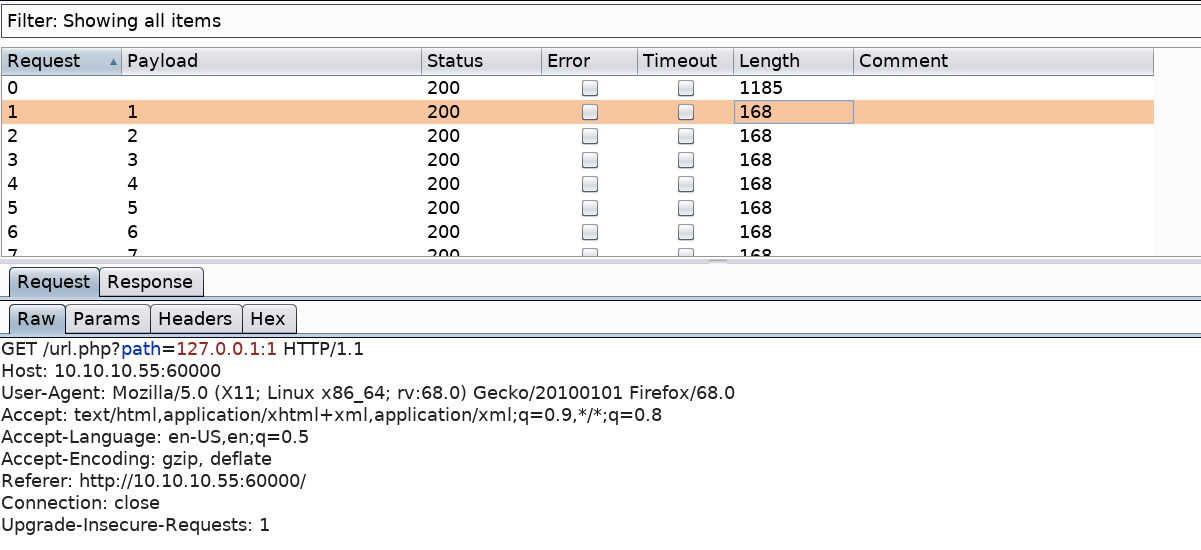
Task: Click the Filter: Showing all items bar
Action: (x=600, y=21)
